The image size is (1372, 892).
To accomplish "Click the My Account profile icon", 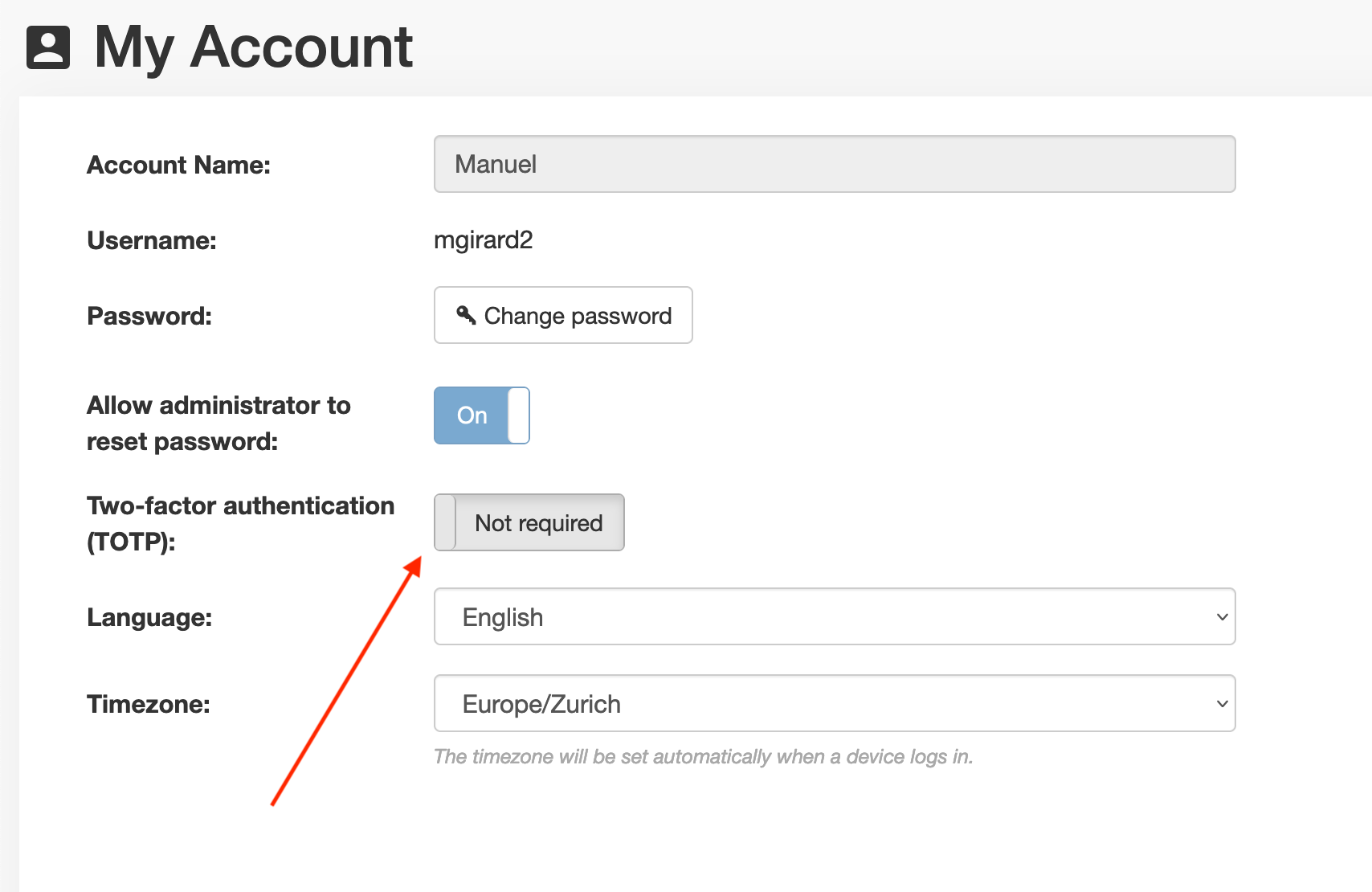I will tap(48, 47).
